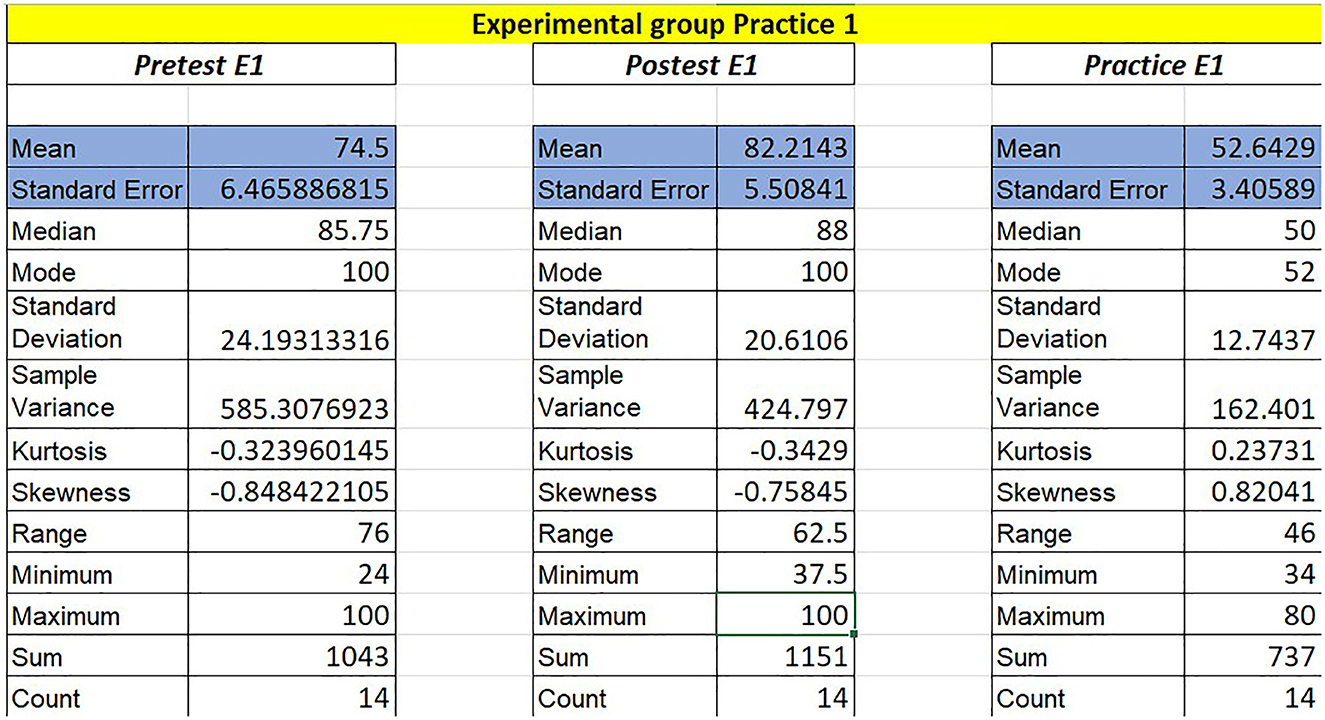Click the Experimental group Practice 1 title banner
The width and height of the screenshot is (1325, 720).
point(664,23)
